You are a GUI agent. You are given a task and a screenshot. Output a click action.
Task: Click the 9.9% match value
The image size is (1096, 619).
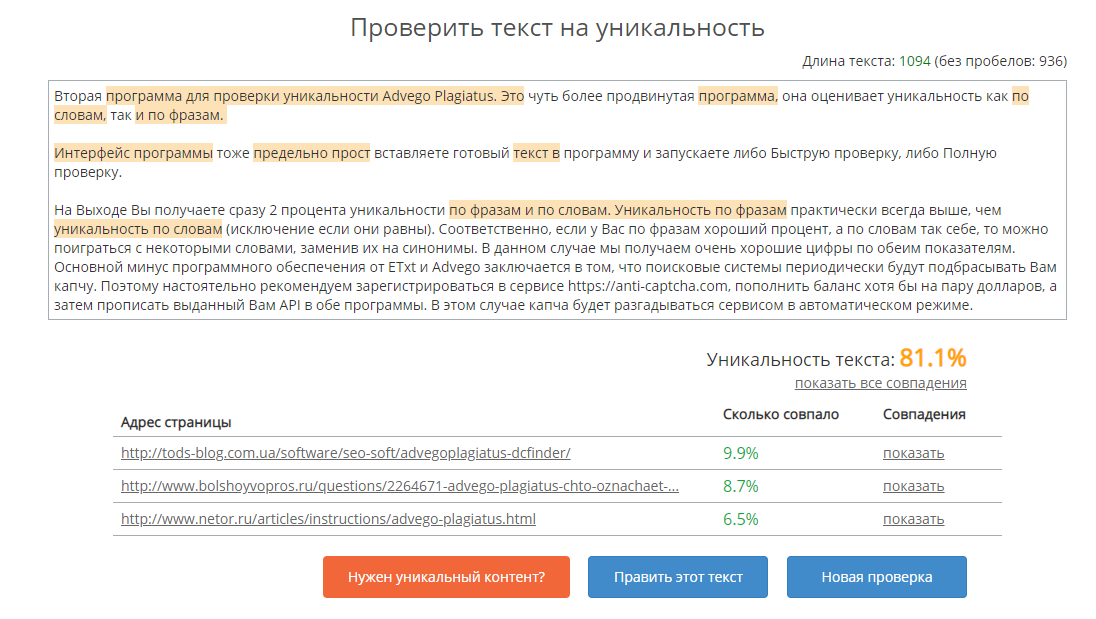point(740,453)
